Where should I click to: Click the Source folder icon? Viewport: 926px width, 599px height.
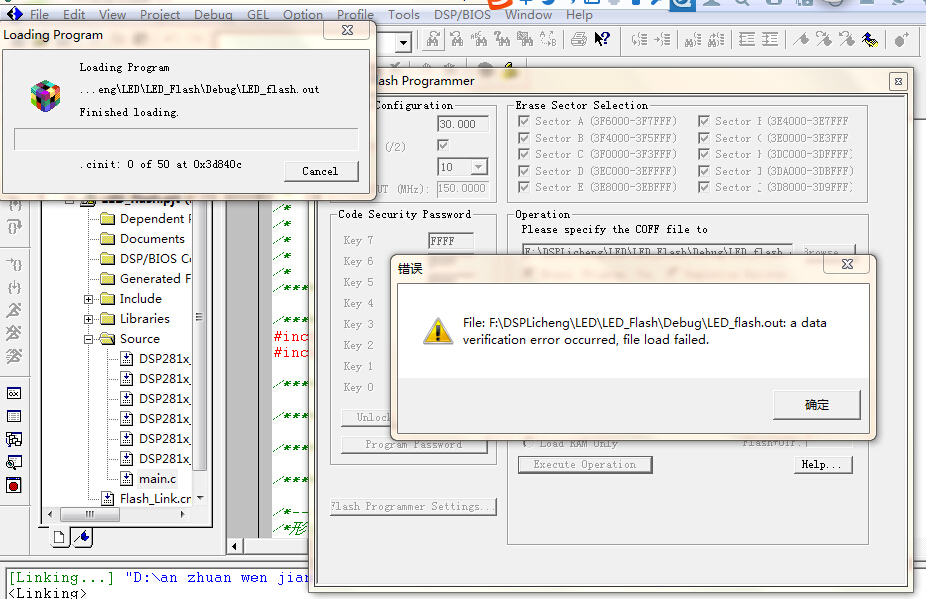coord(107,338)
